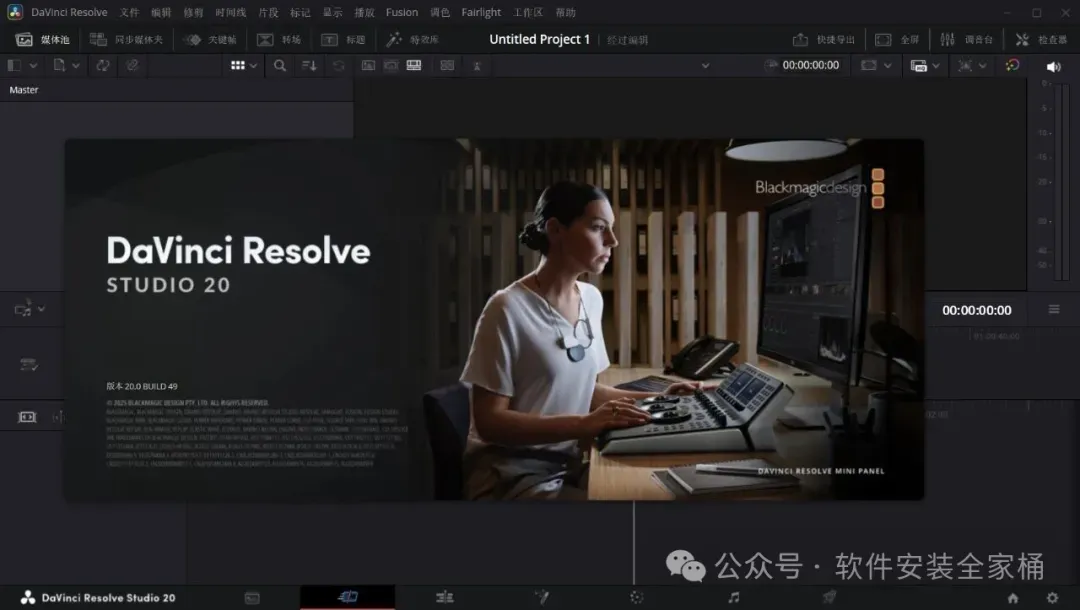The image size is (1080, 610).
Task: Click the viewer overlay tools icon
Action: 965,65
